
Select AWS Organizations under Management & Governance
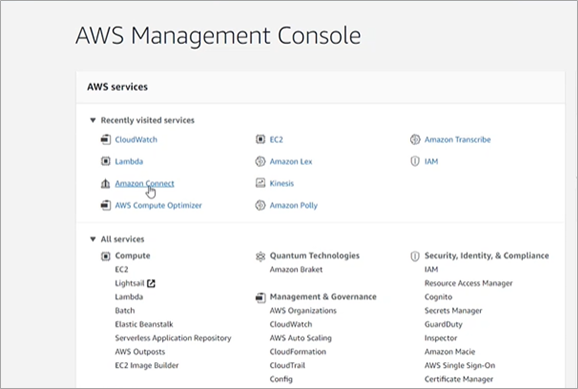(x=303, y=311)
